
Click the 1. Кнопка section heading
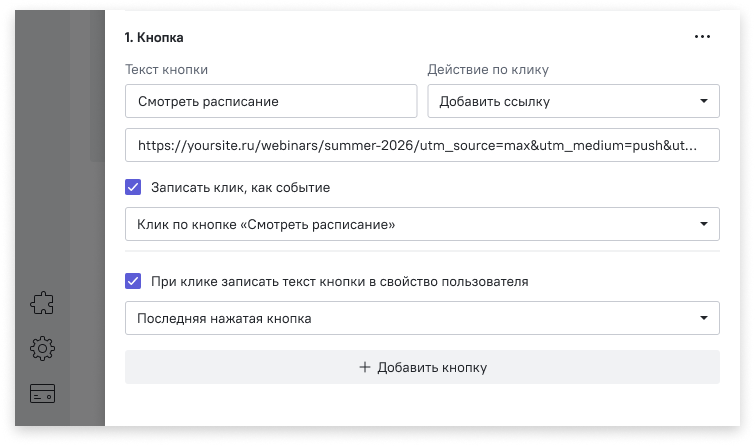point(154,38)
